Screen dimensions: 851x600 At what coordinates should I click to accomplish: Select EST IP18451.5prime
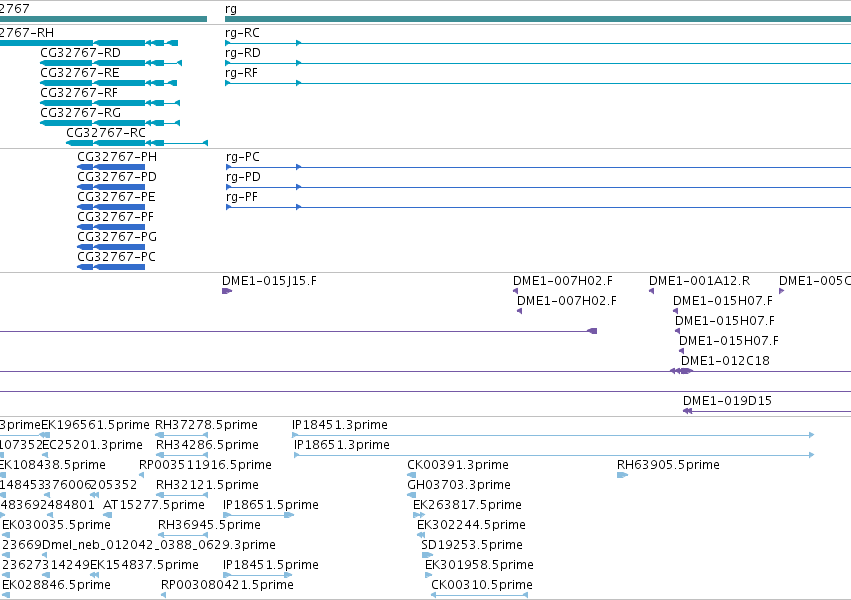click(x=258, y=575)
